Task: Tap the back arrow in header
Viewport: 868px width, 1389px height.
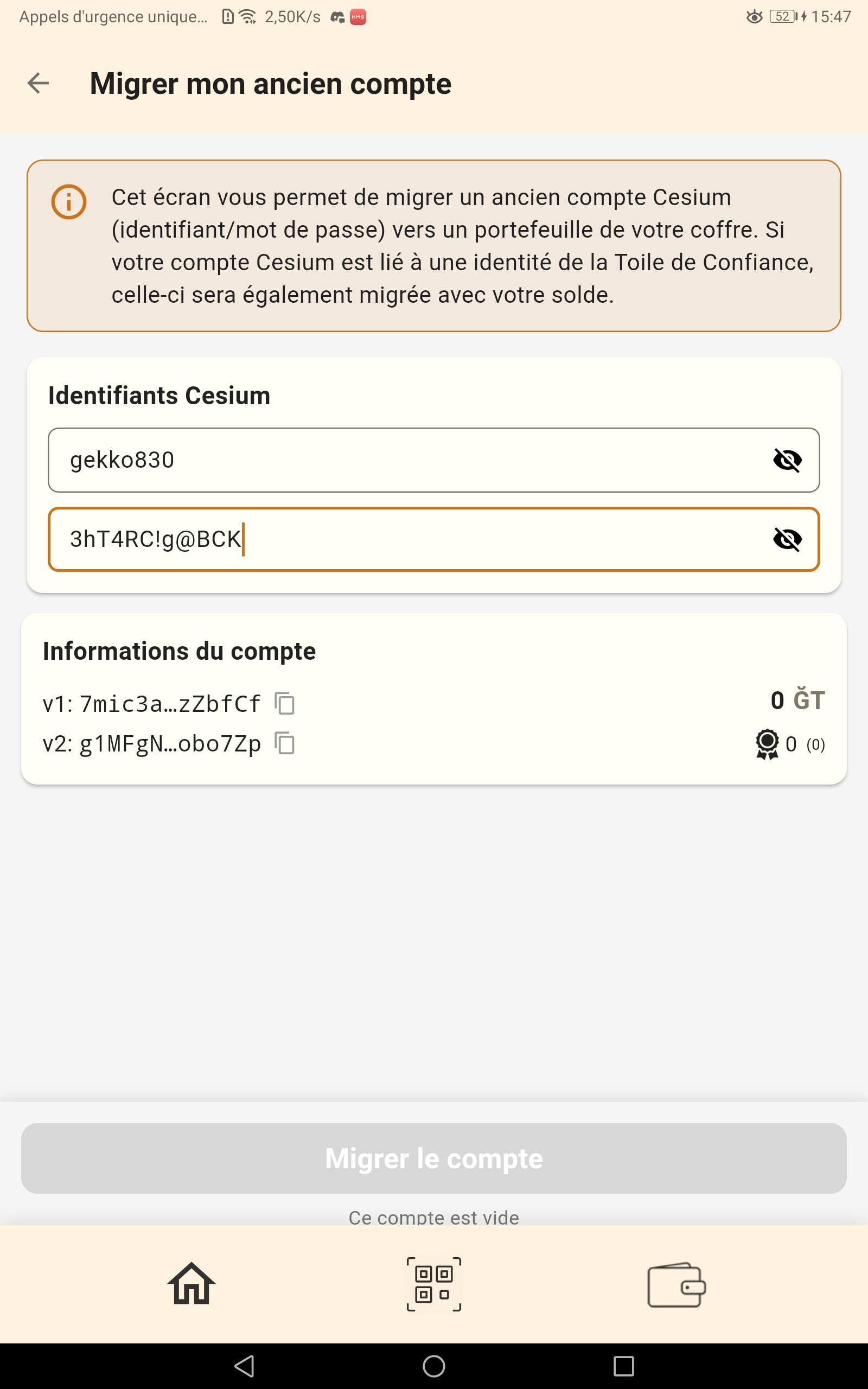Action: 39,83
